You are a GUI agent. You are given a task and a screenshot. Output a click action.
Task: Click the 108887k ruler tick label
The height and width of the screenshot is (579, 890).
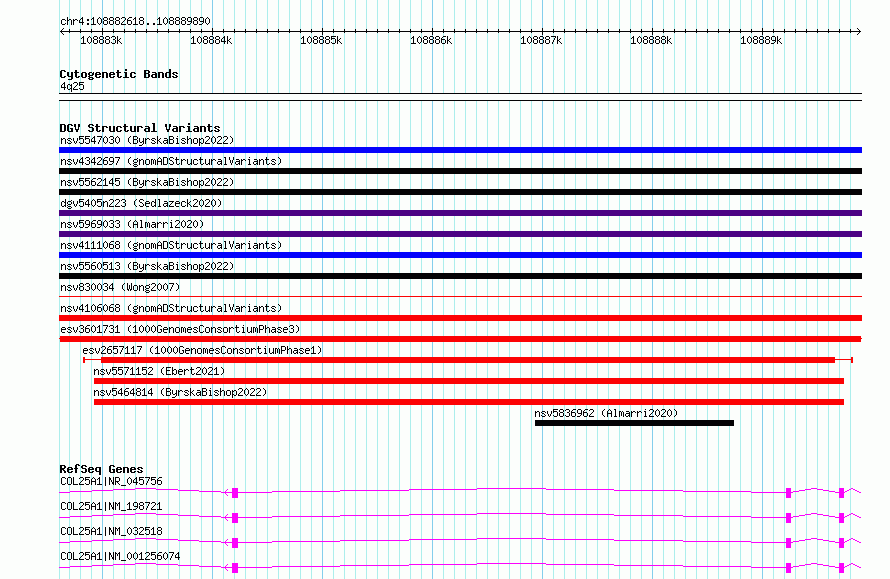pos(541,40)
